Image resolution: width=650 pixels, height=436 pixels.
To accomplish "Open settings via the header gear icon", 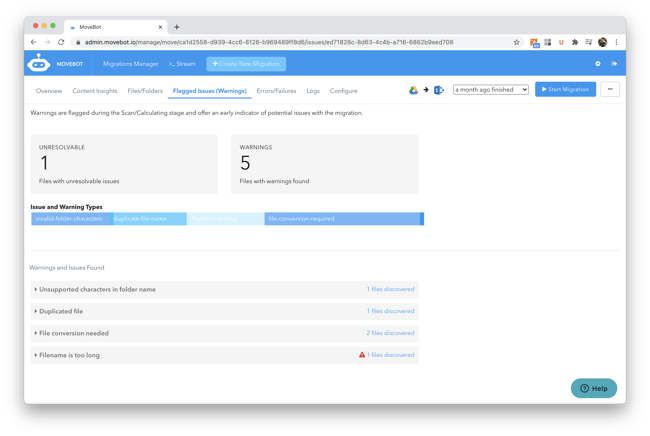I will coord(598,64).
